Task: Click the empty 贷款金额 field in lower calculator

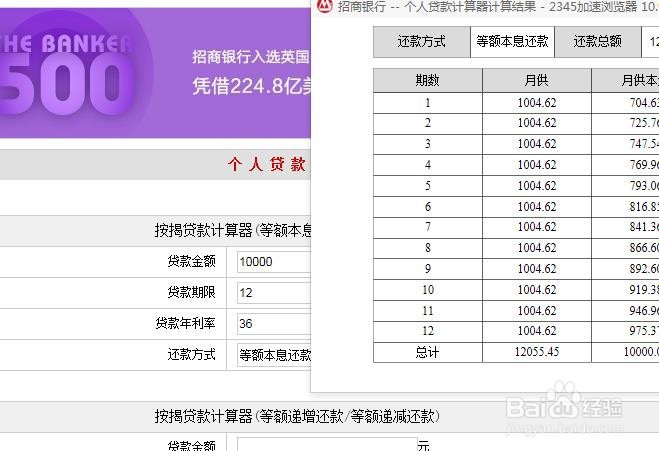Action: 327,444
